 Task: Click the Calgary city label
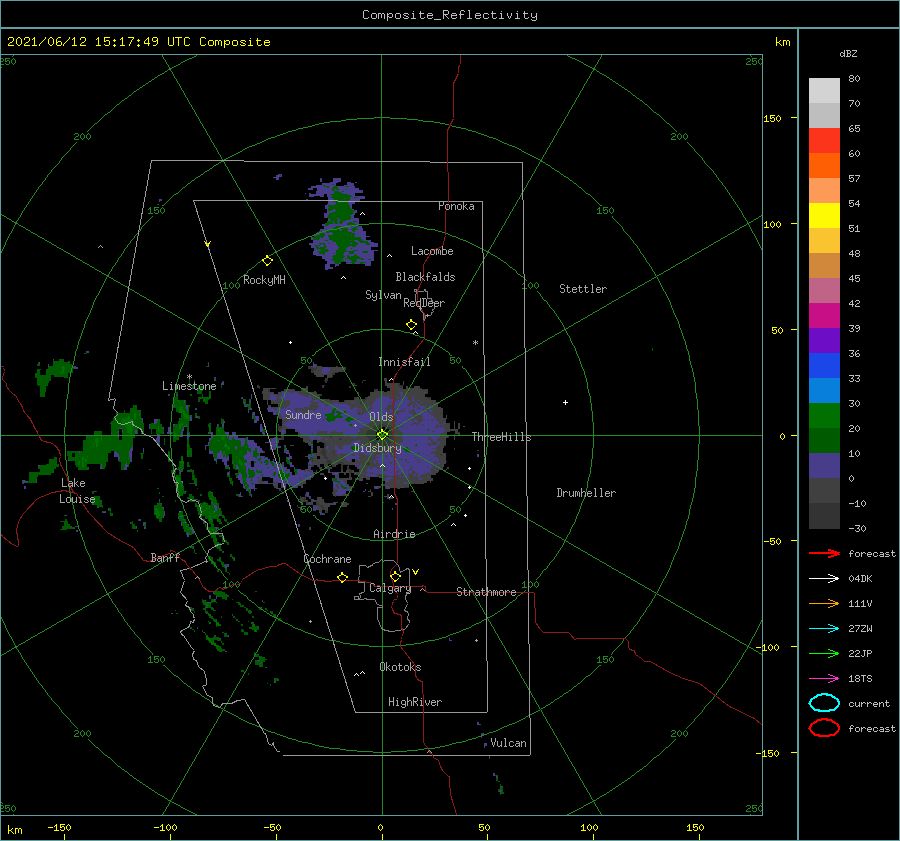pos(390,588)
